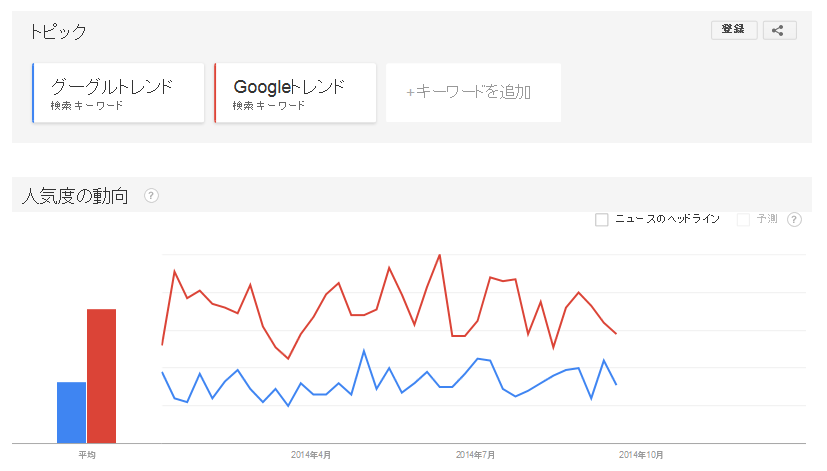Viewport: 827px width, 471px height.
Task: Click the blue line's highest peak
Action: tap(364, 350)
